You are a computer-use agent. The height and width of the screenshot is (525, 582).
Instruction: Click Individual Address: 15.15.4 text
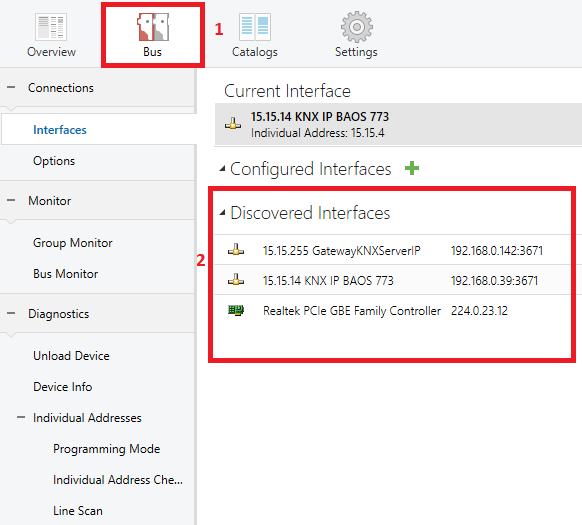318,133
